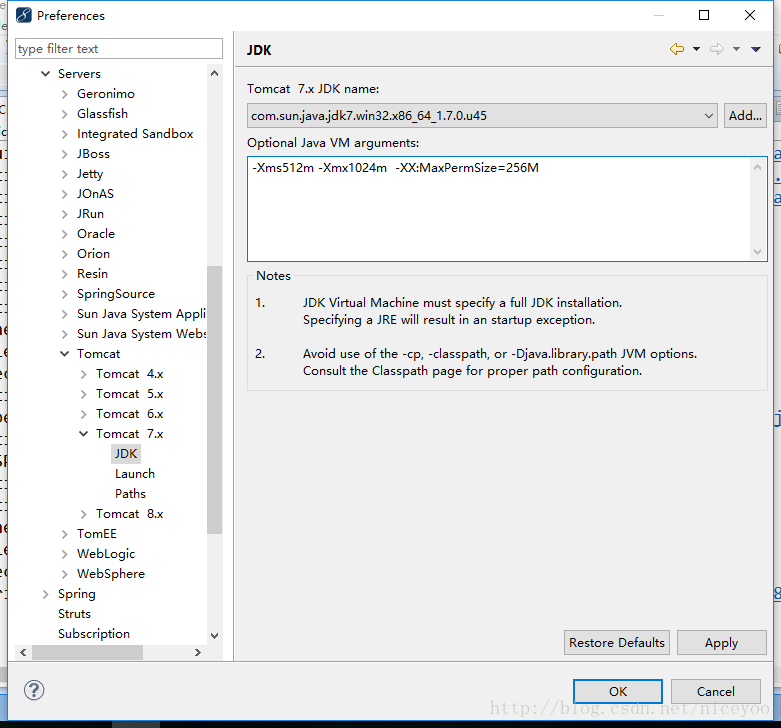Click the VM arguments scroll up arrow

pos(757,167)
